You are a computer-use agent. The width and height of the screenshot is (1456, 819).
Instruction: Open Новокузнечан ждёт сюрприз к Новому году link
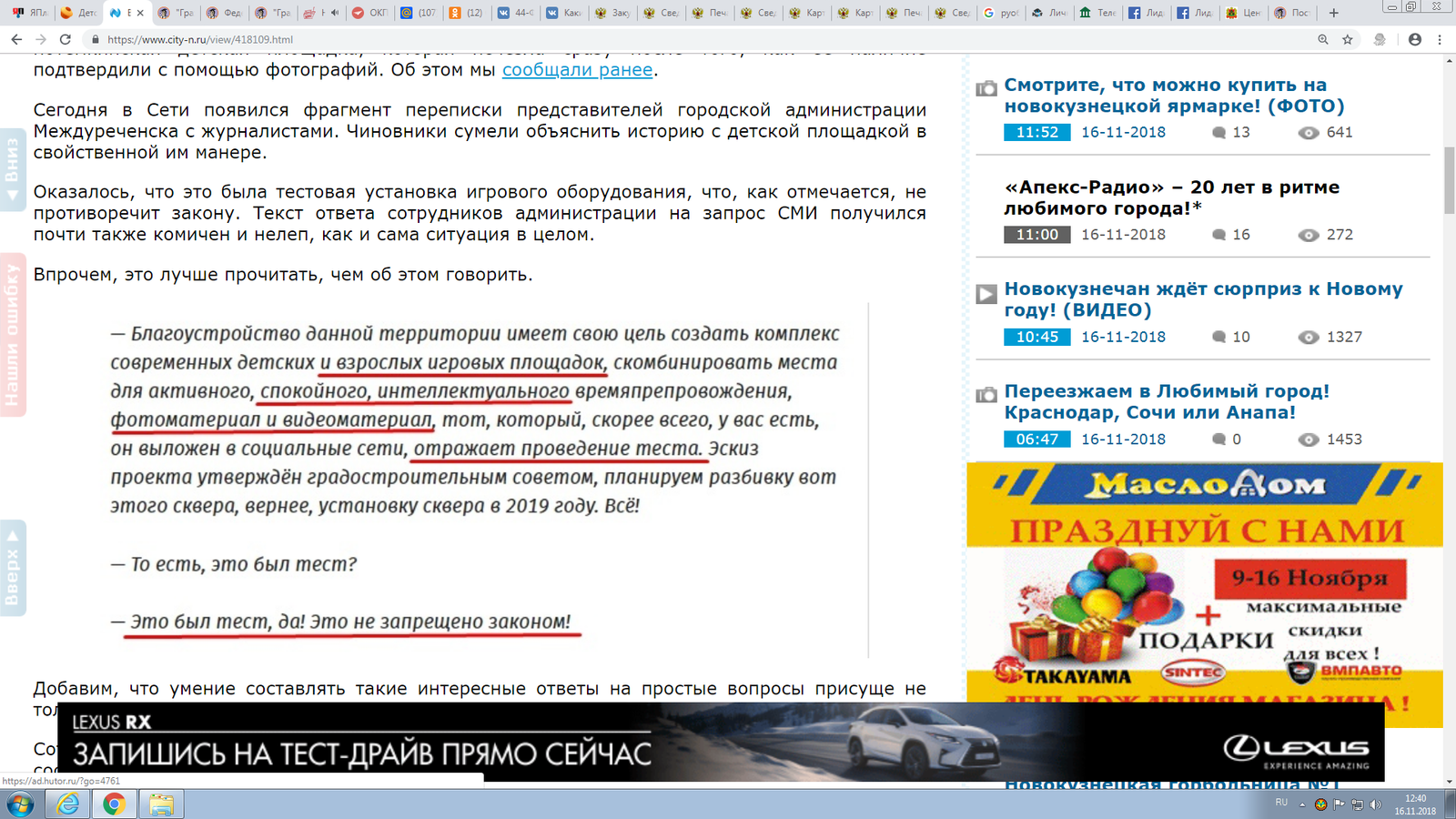tap(1203, 299)
